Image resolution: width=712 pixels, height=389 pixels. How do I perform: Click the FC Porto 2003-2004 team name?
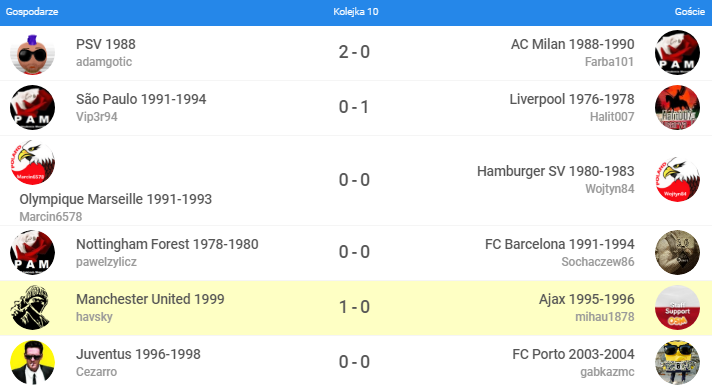coord(573,354)
